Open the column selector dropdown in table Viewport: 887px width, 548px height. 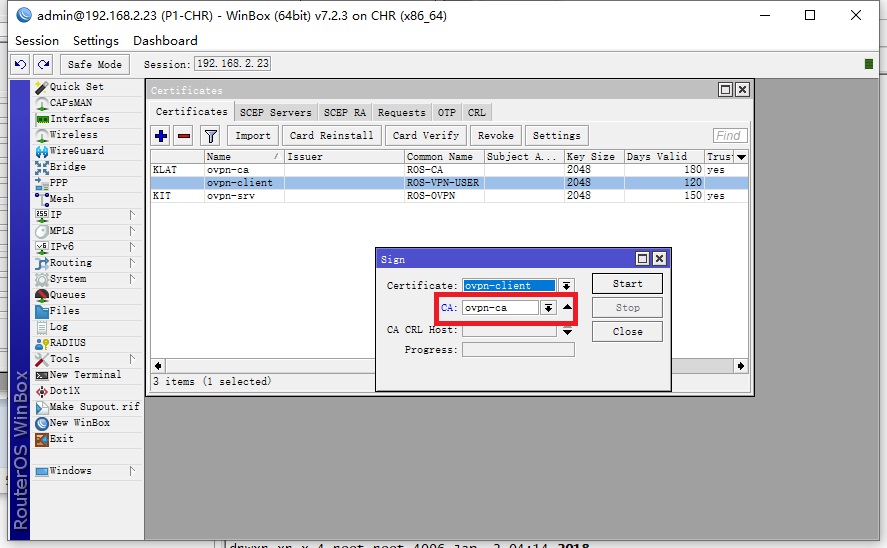[x=741, y=157]
